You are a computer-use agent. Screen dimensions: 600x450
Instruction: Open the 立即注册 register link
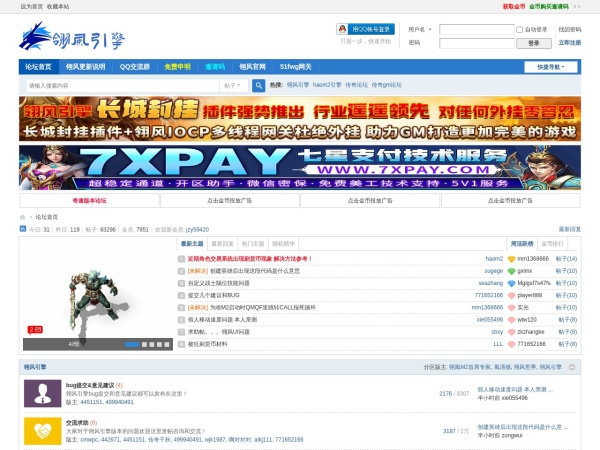pyautogui.click(x=569, y=42)
